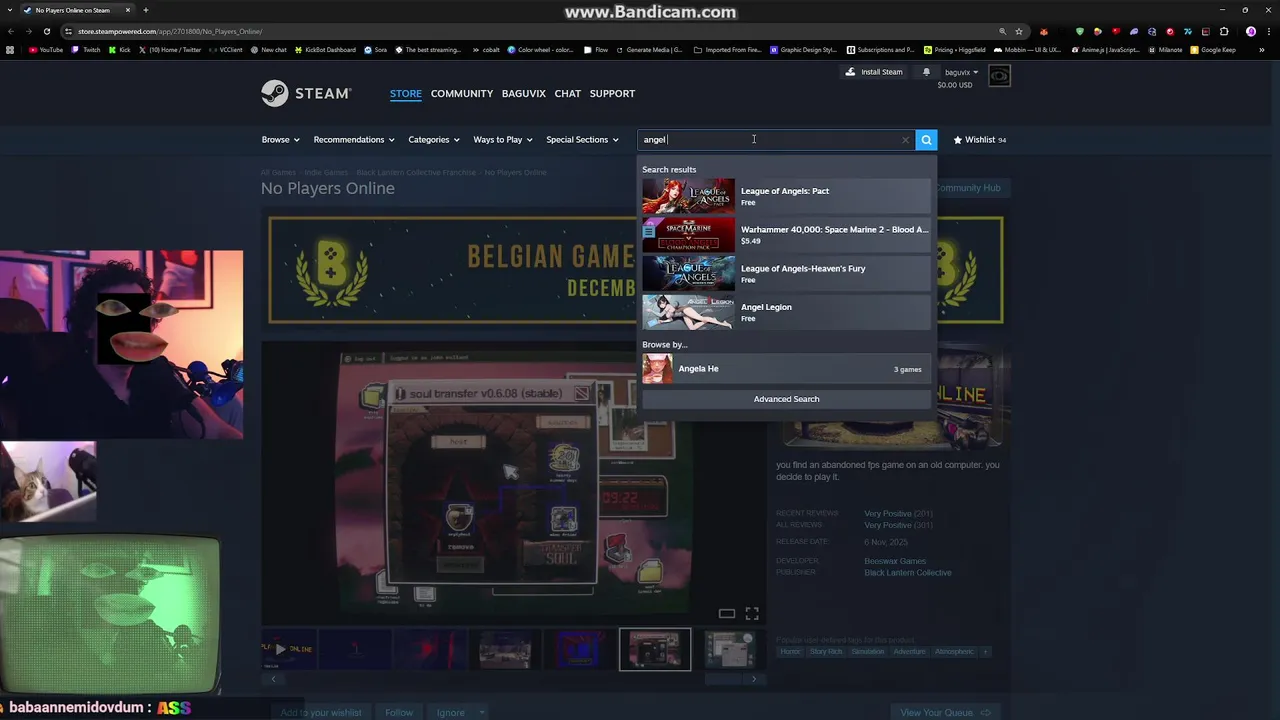Image resolution: width=1280 pixels, height=720 pixels.
Task: Expand the Recommendations dropdown
Action: 354,140
